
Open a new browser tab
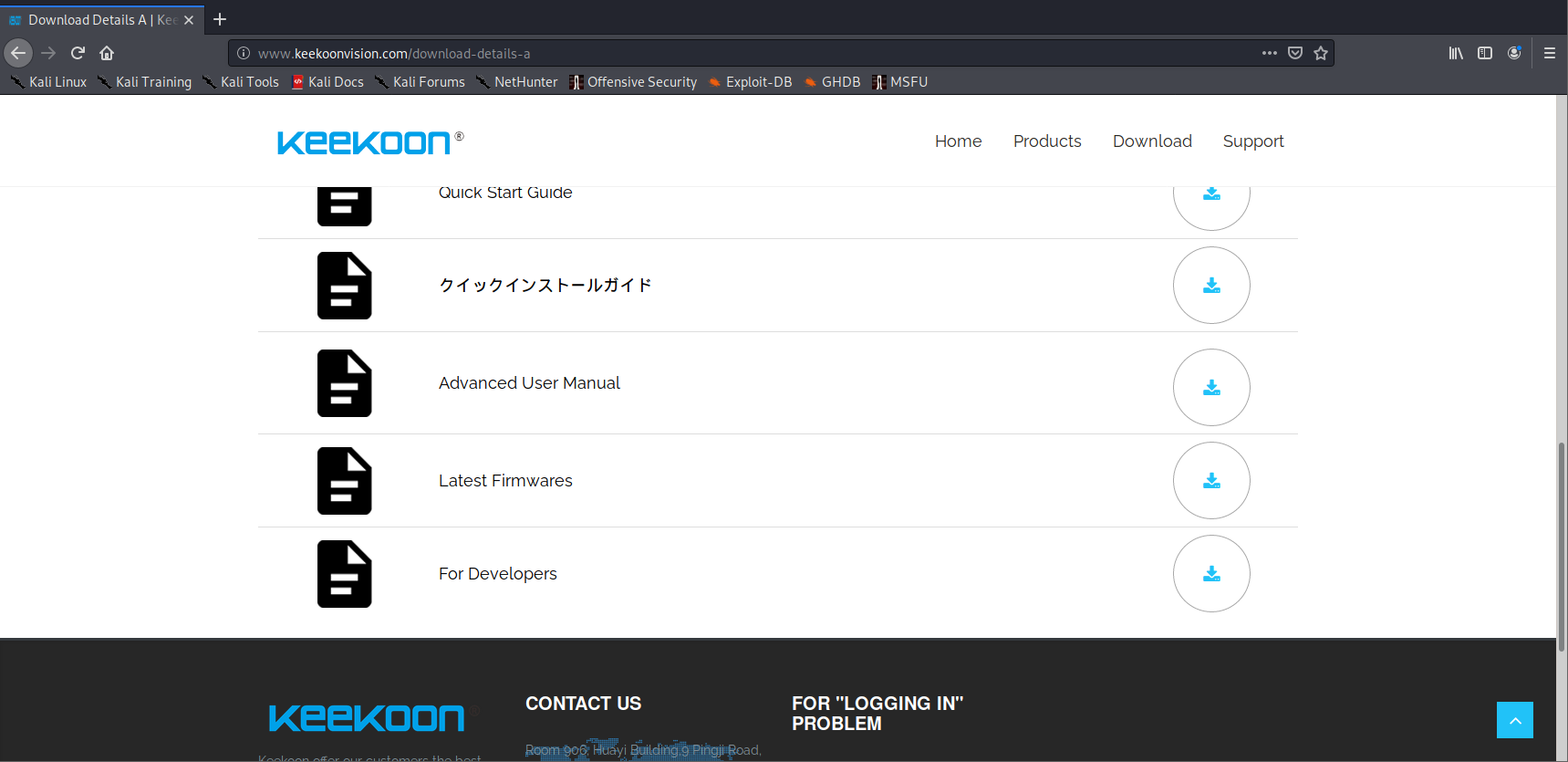(220, 19)
